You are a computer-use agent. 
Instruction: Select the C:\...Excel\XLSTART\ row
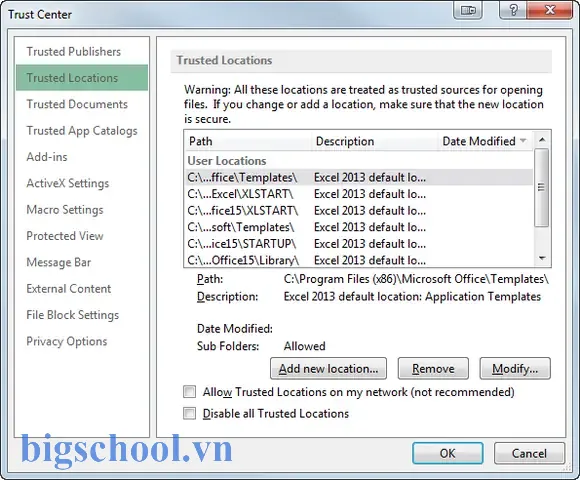359,194
